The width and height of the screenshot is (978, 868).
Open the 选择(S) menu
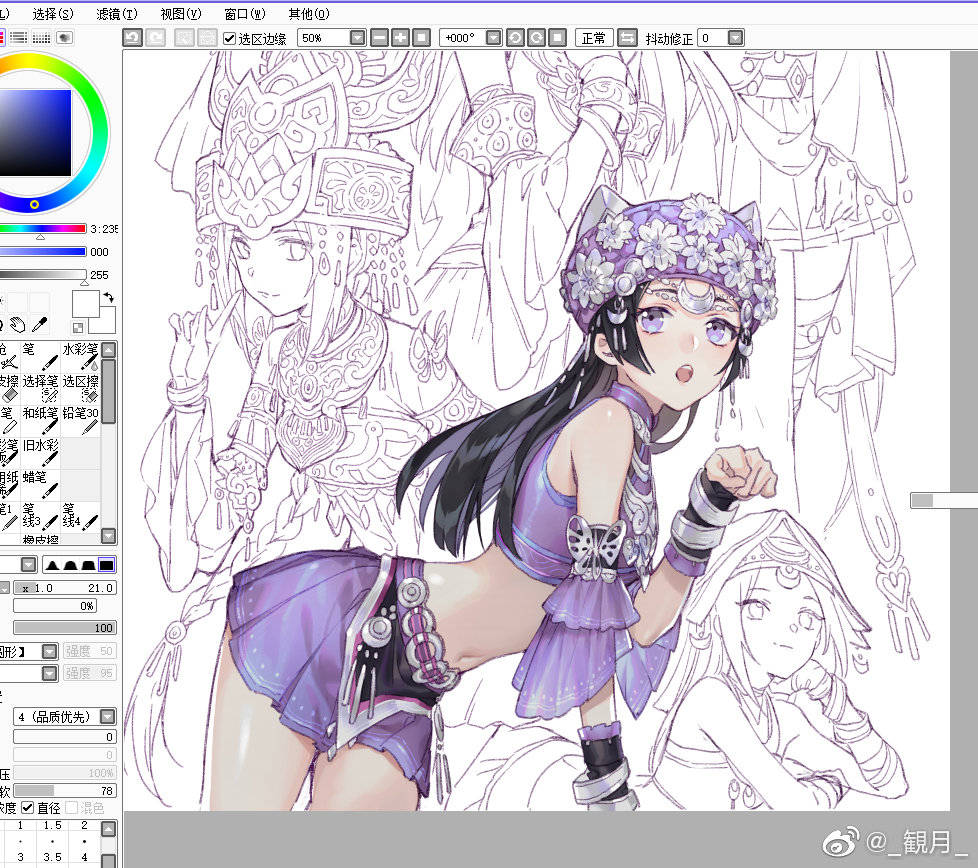tap(53, 14)
